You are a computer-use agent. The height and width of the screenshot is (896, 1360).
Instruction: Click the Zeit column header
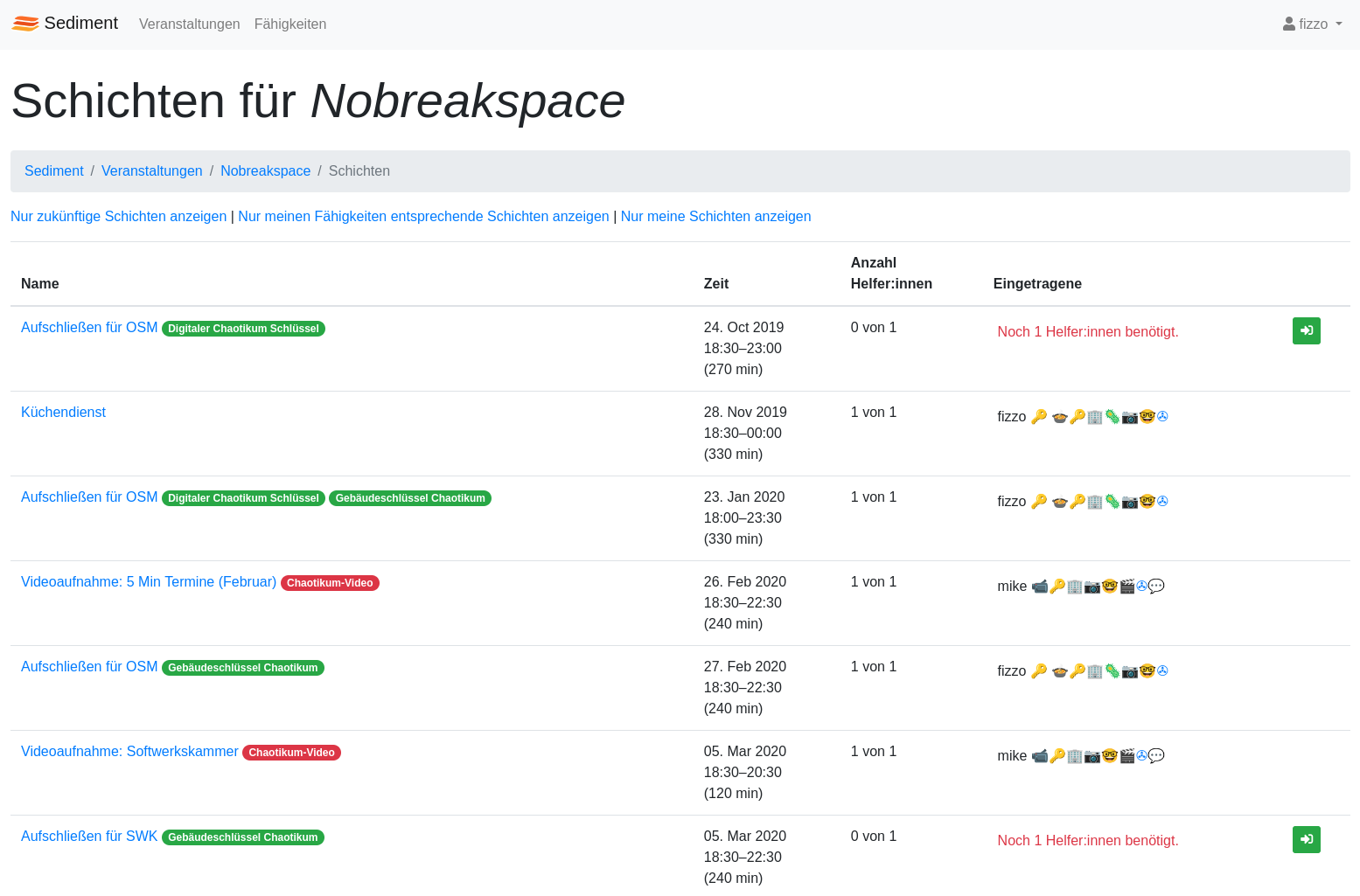pyautogui.click(x=716, y=284)
